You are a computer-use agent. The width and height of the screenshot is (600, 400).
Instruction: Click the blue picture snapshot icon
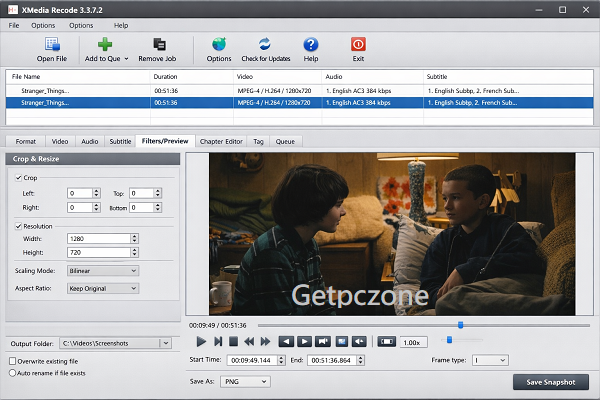coord(341,341)
